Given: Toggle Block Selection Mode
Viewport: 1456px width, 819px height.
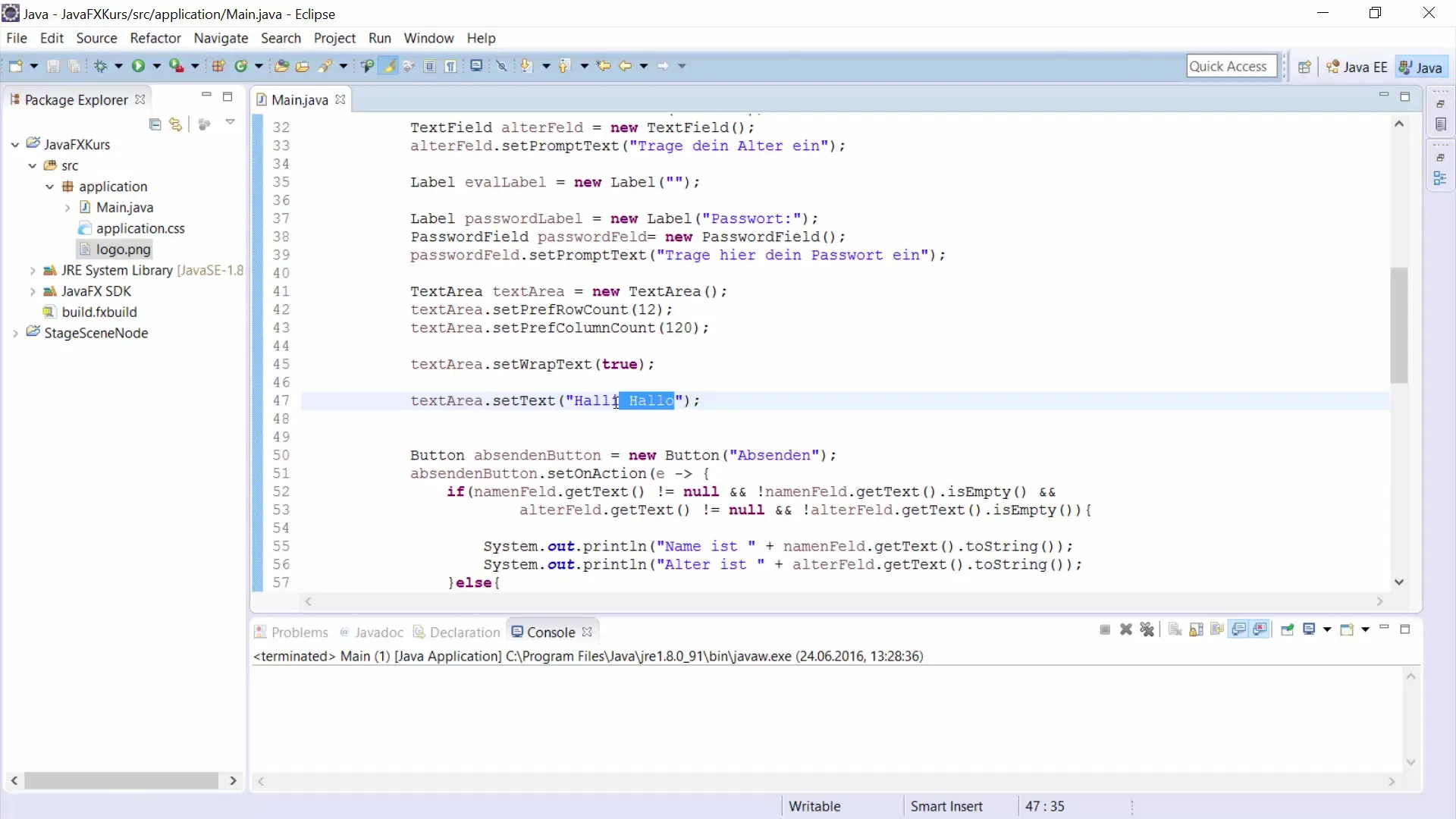Looking at the screenshot, I should coord(430,66).
